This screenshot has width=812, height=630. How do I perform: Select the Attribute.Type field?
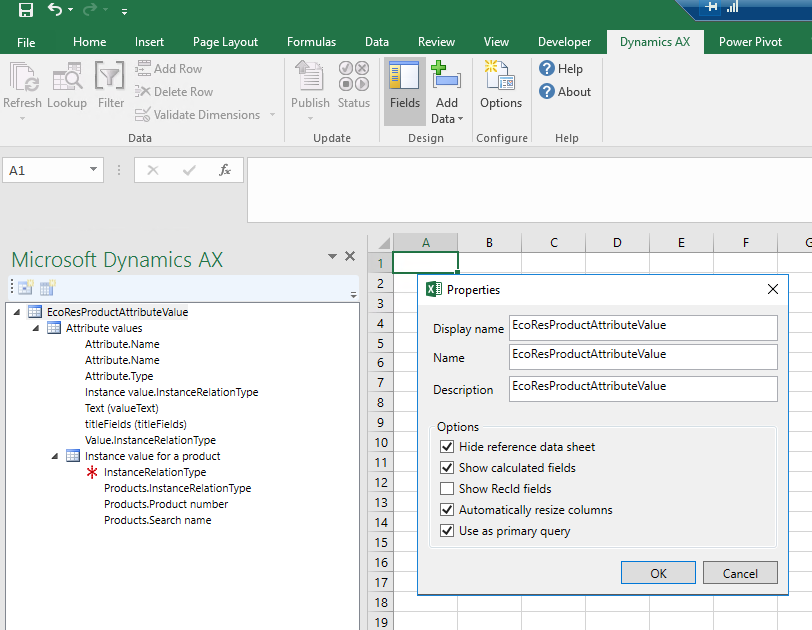119,376
